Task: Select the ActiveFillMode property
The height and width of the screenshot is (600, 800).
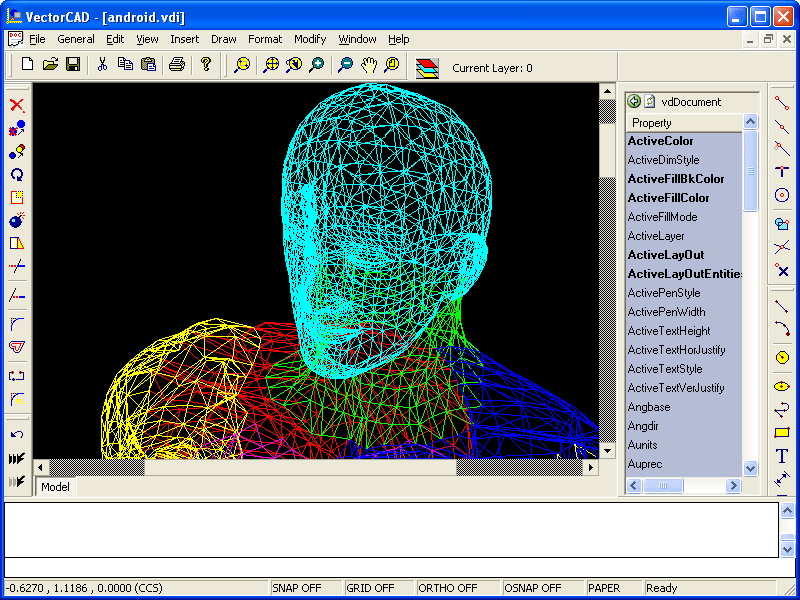Action: coord(684,217)
